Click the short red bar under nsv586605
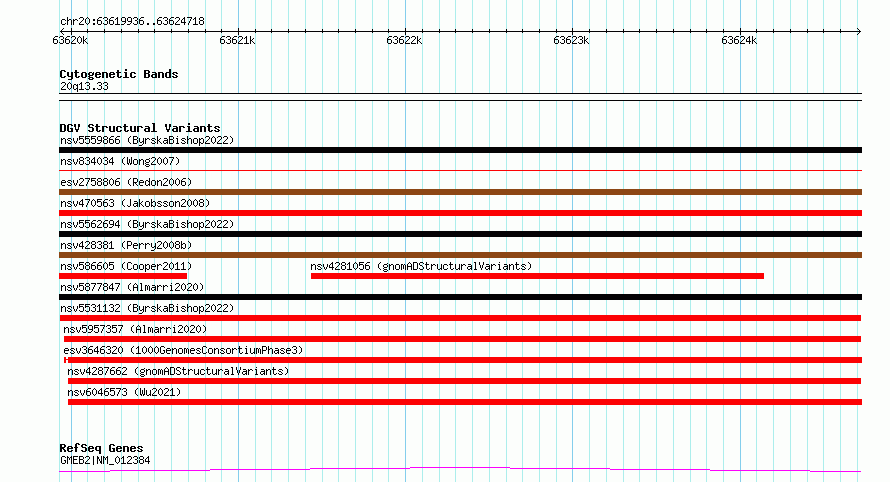This screenshot has width=890, height=482. 123,276
